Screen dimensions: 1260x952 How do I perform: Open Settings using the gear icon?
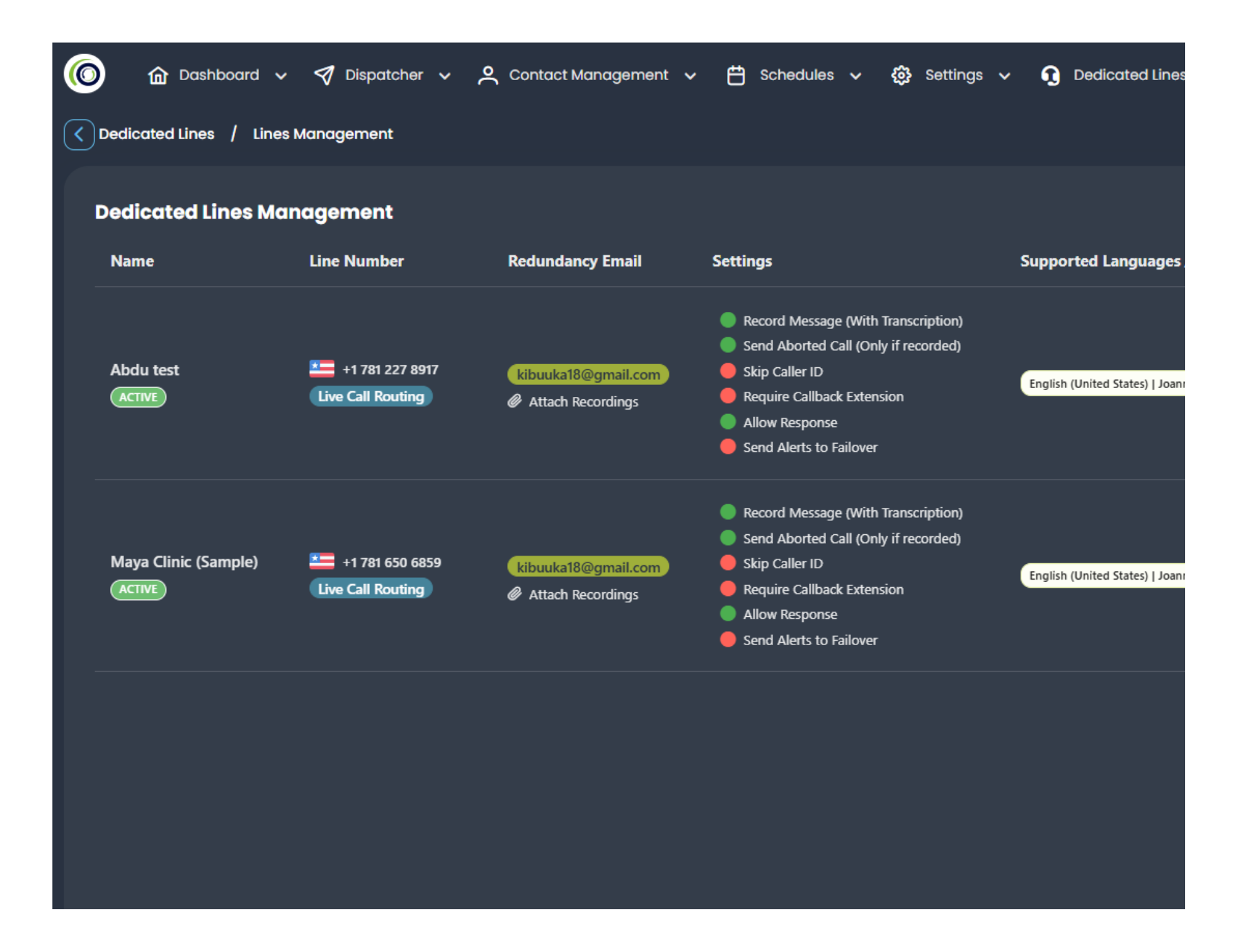[x=901, y=74]
